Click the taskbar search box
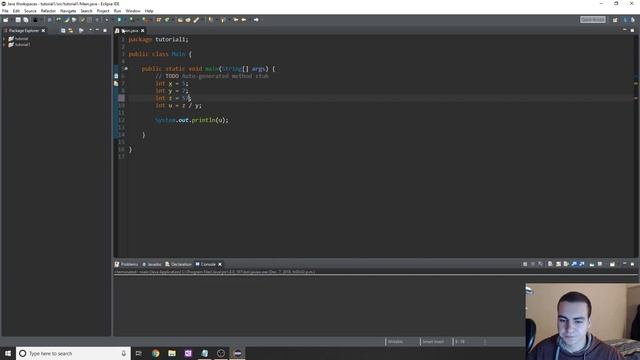The width and height of the screenshot is (640, 360). click(x=73, y=353)
